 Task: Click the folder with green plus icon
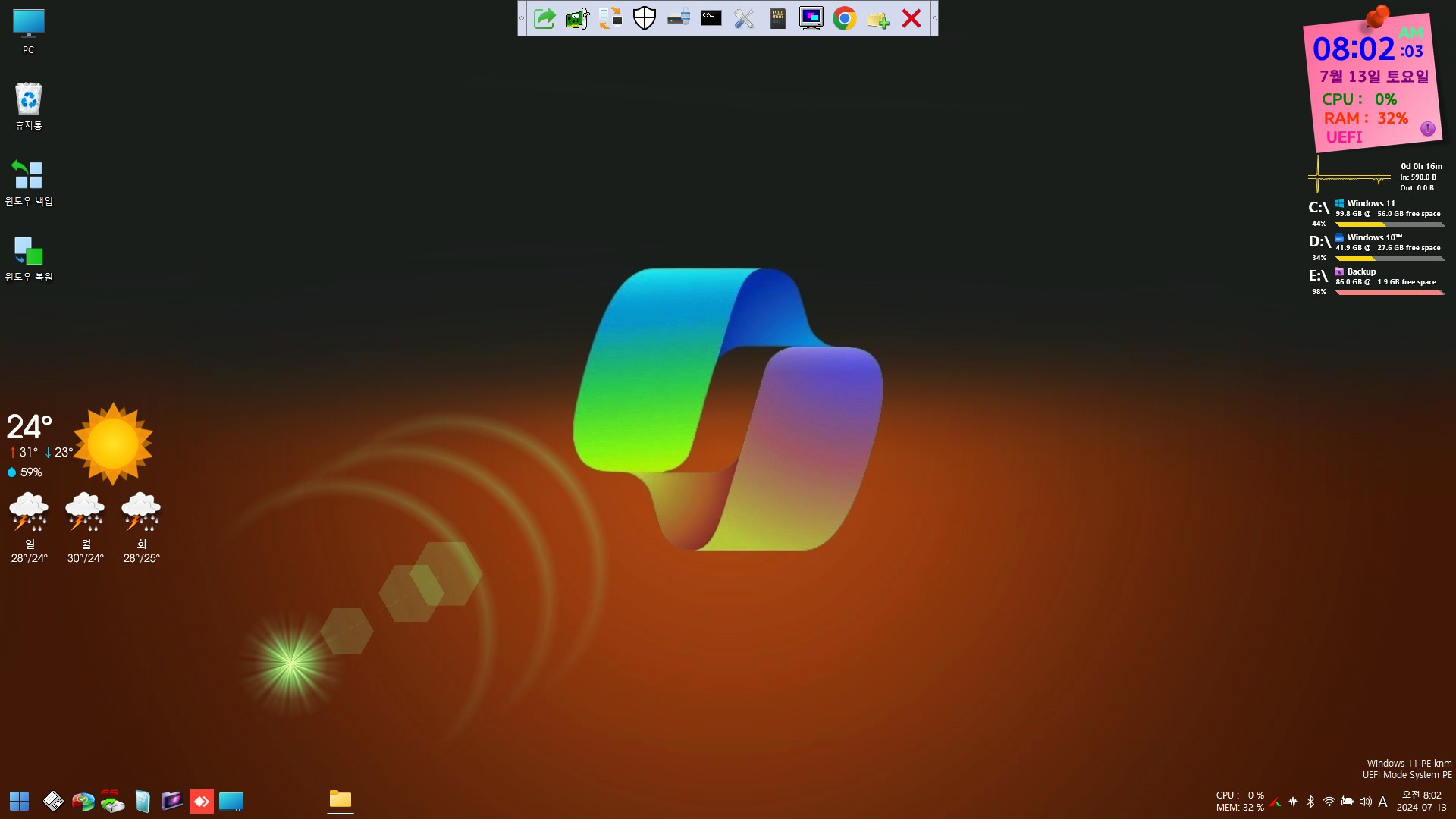878,18
